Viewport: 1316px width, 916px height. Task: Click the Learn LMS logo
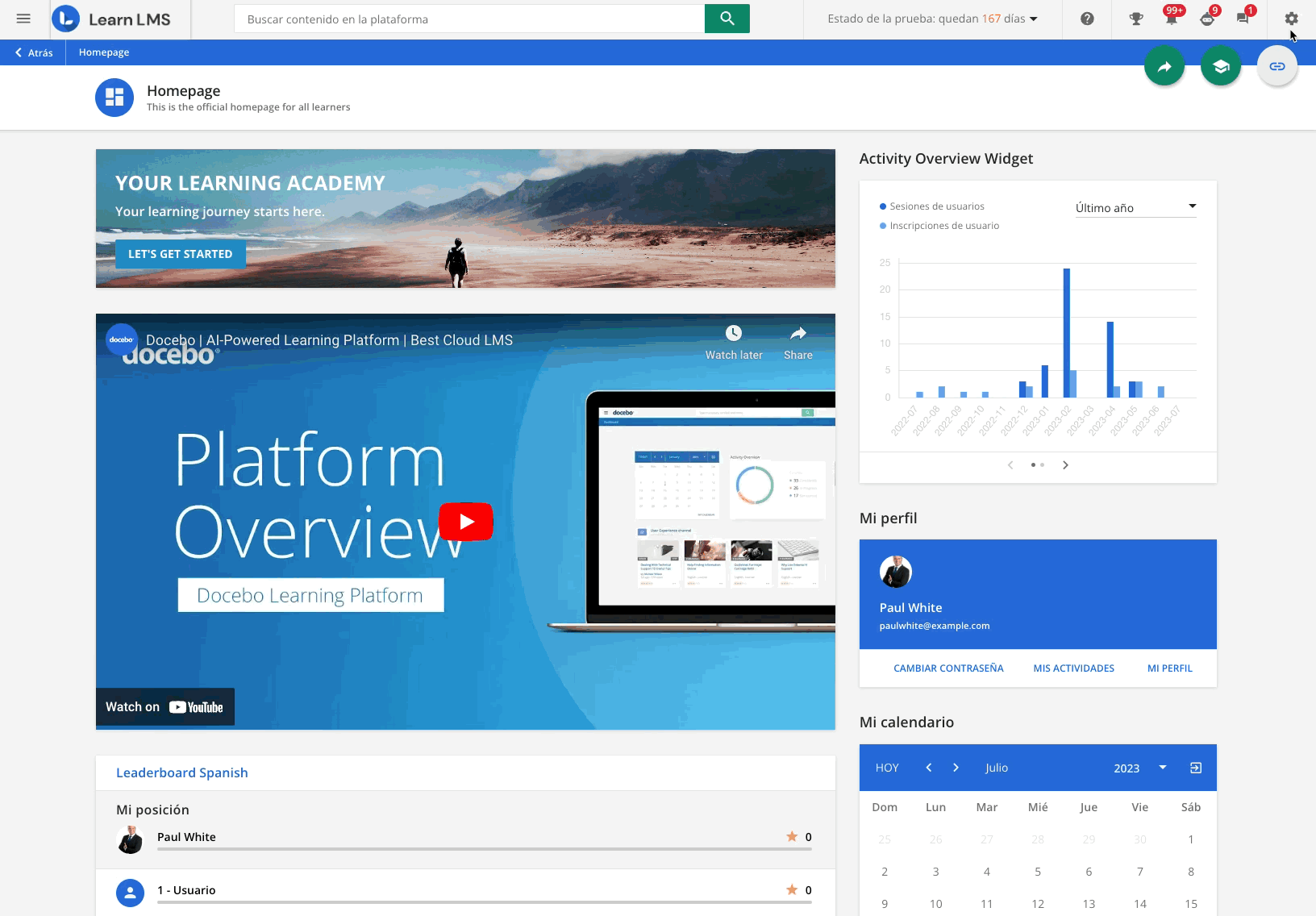[111, 19]
